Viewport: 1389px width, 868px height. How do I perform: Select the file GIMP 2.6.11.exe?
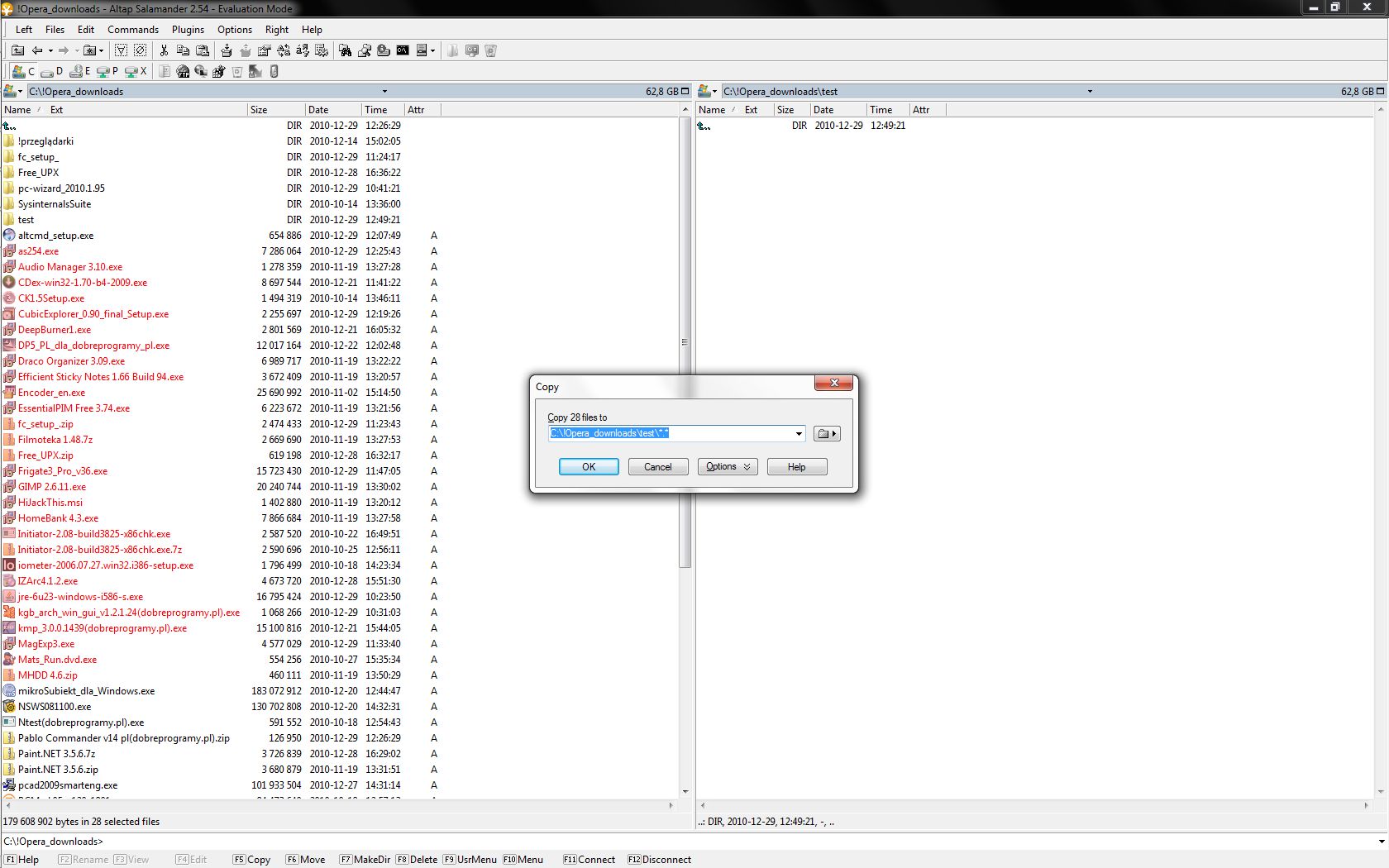(x=51, y=487)
